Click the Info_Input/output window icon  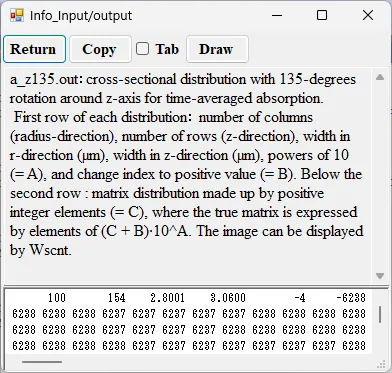click(17, 15)
